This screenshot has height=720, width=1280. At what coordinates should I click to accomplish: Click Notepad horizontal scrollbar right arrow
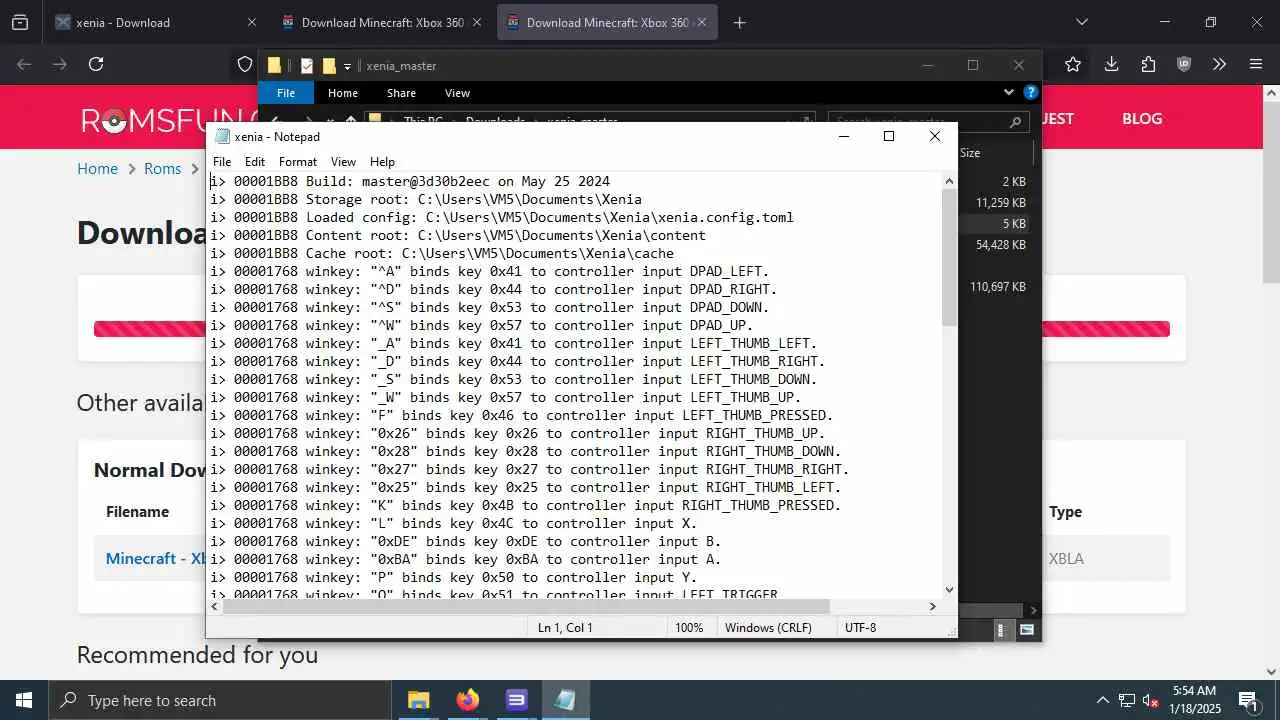(x=933, y=606)
